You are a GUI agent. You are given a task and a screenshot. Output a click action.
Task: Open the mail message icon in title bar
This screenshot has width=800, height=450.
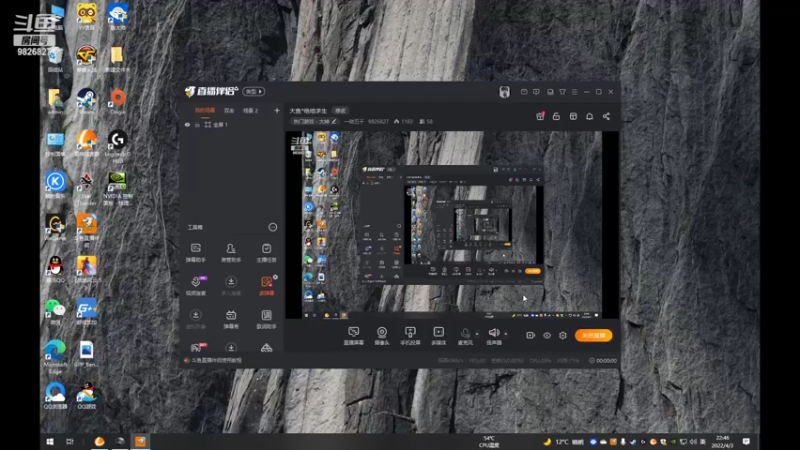524,92
